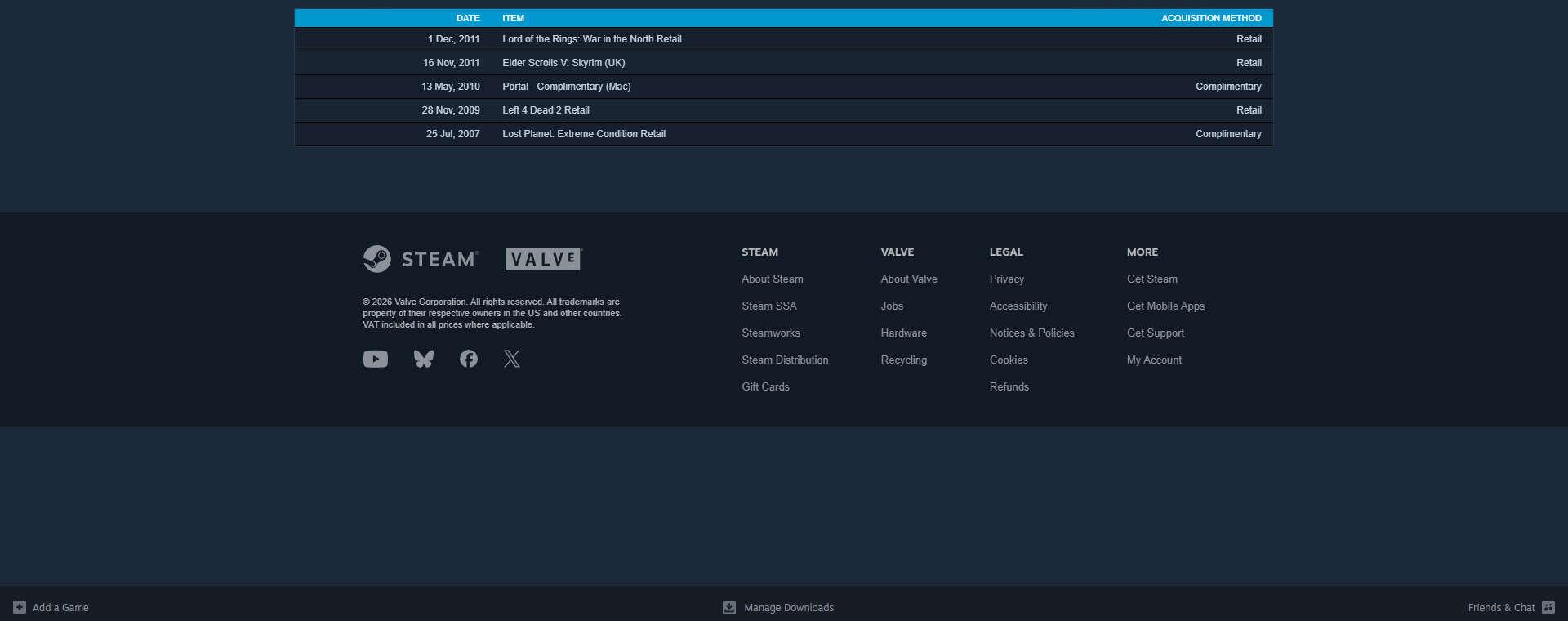The image size is (1568, 621).
Task: Click Retail method in the Skyrim row
Action: (x=1249, y=63)
